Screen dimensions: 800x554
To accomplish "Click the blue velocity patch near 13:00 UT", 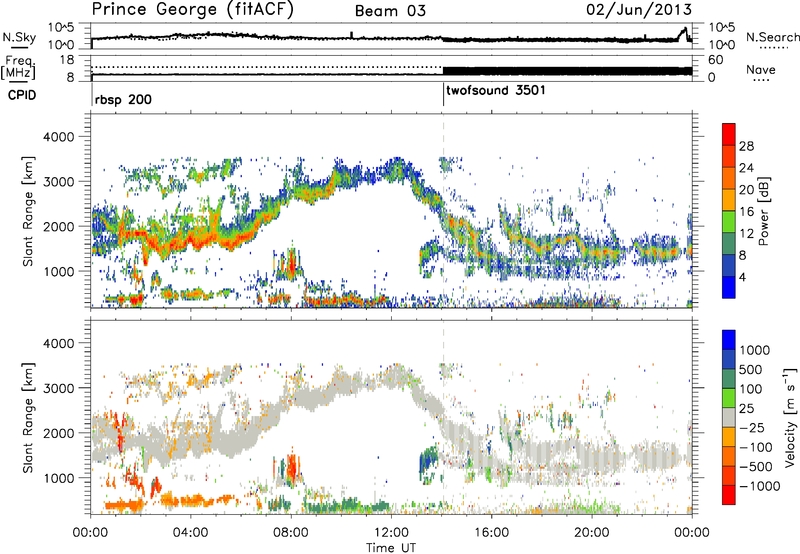I will (427, 463).
